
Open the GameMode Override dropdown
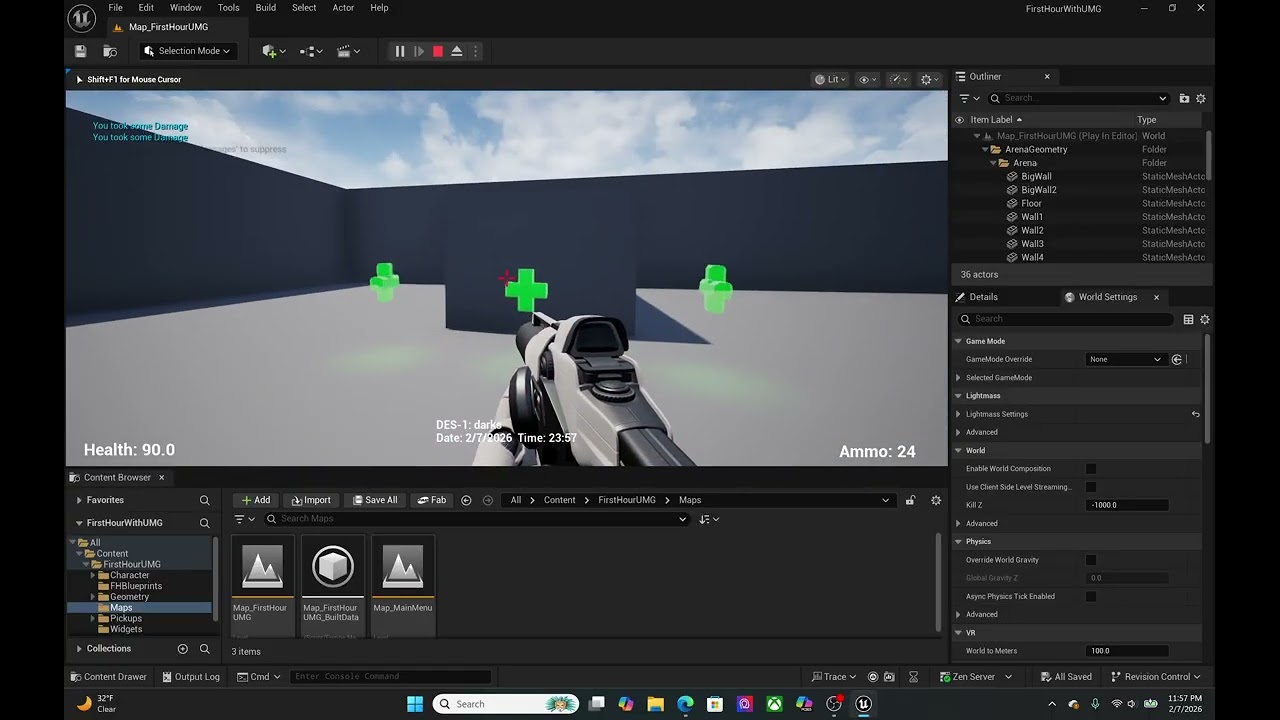[1126, 359]
